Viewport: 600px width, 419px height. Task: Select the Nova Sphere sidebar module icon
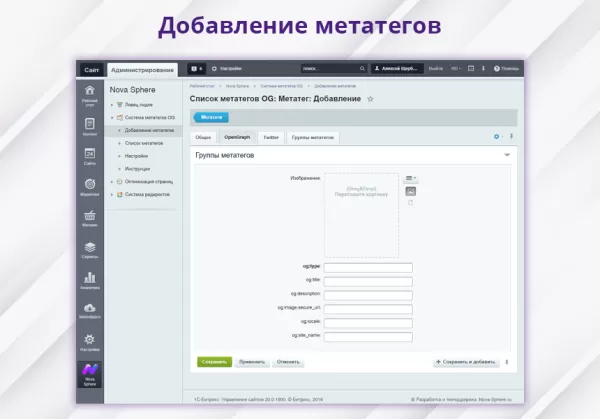point(90,375)
